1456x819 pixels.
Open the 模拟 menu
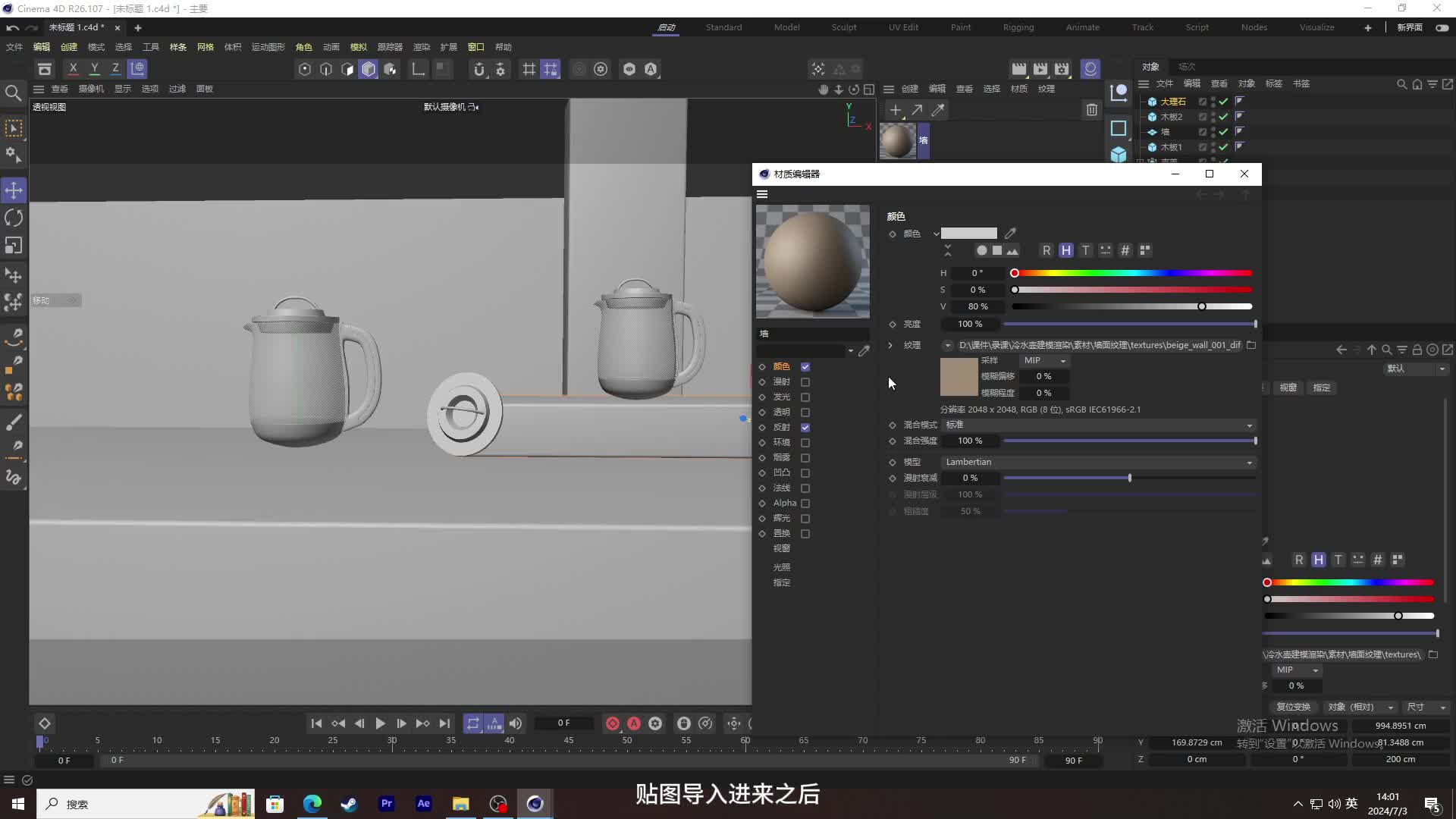click(358, 47)
